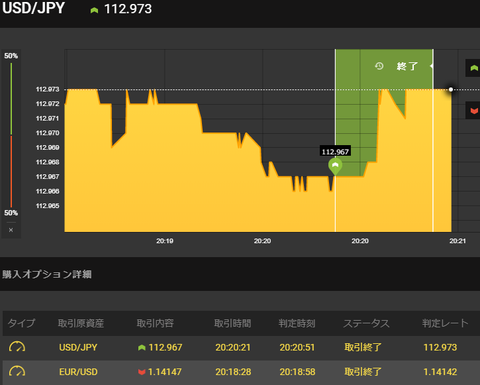The width and height of the screenshot is (480, 385).
Task: Click the 取引原資産 column header
Action: click(81, 323)
